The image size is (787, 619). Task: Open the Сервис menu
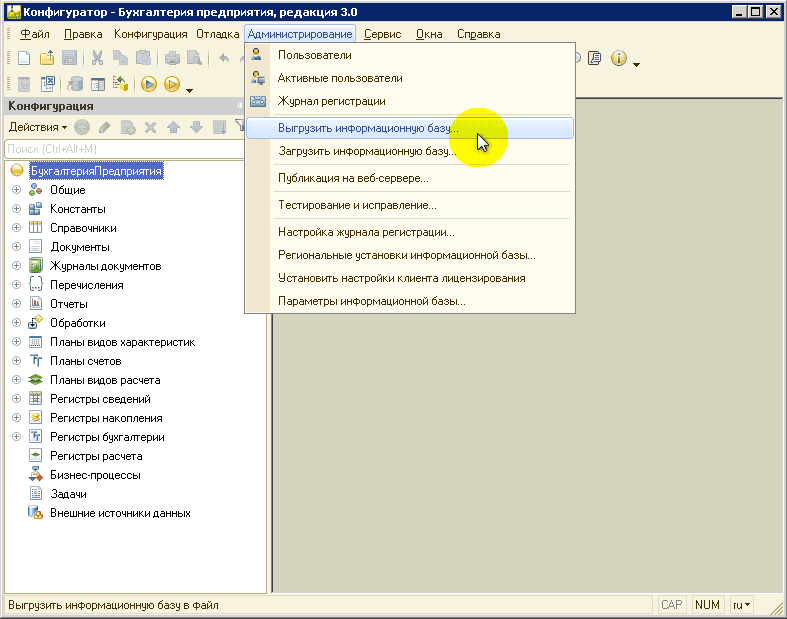[382, 34]
